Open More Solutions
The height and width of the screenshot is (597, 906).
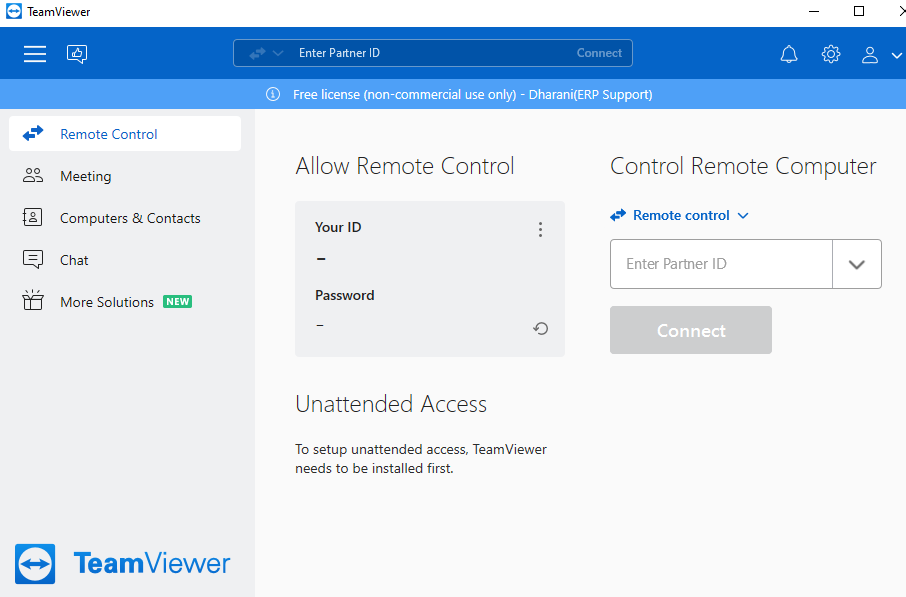tap(125, 302)
